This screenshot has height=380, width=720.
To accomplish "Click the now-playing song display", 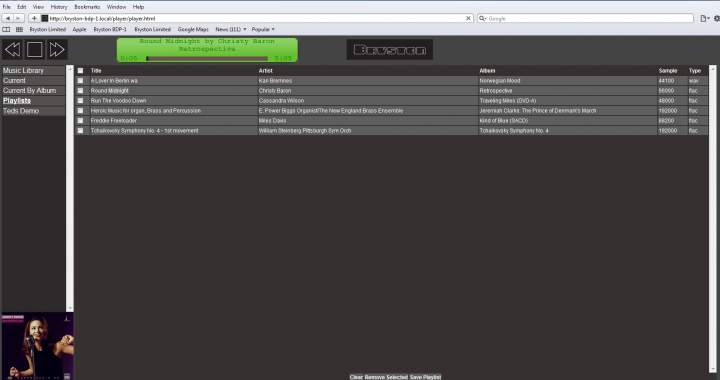I will click(207, 50).
